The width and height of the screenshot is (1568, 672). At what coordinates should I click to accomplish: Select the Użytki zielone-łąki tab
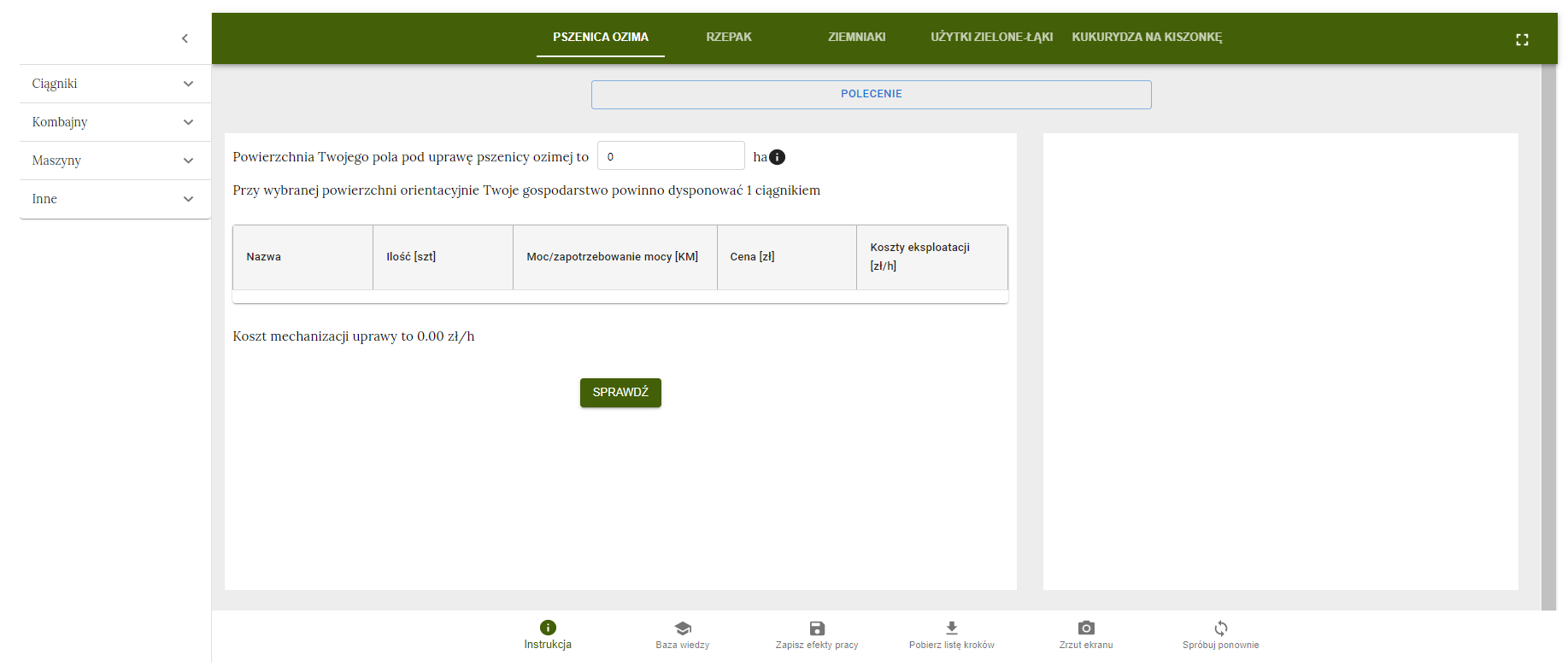pos(992,37)
